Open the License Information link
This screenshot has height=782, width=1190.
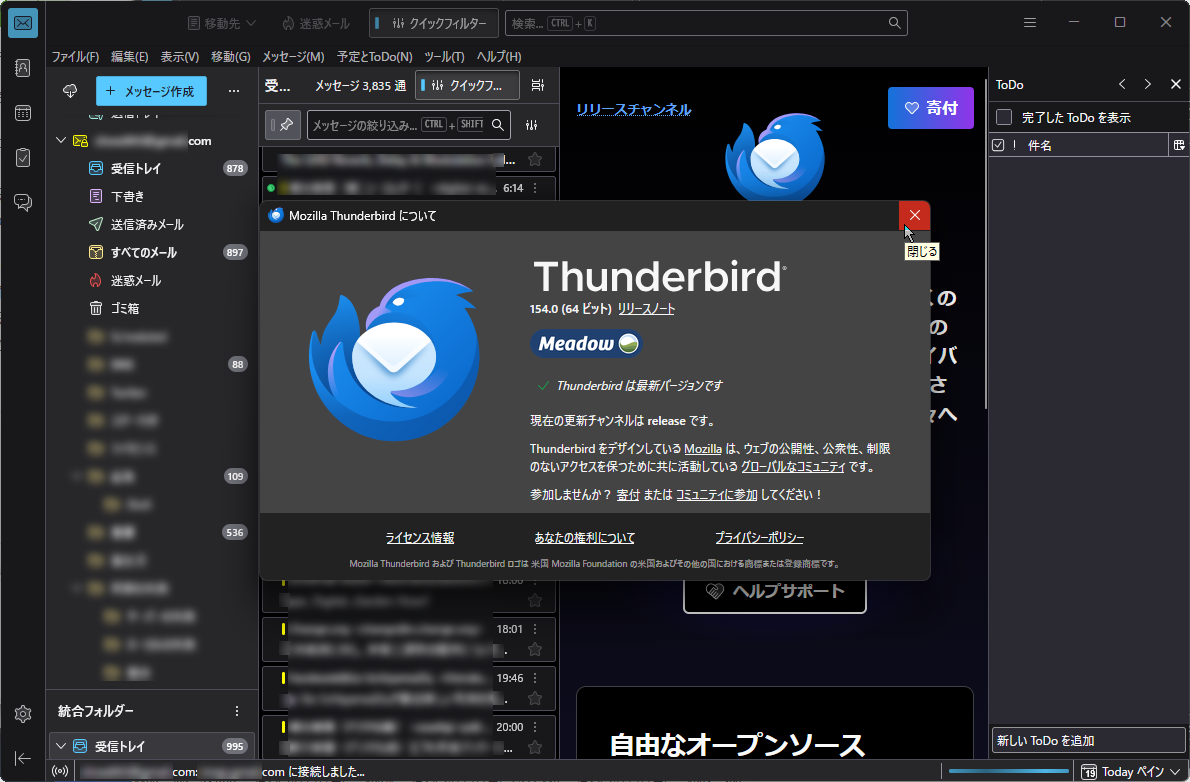(420, 538)
